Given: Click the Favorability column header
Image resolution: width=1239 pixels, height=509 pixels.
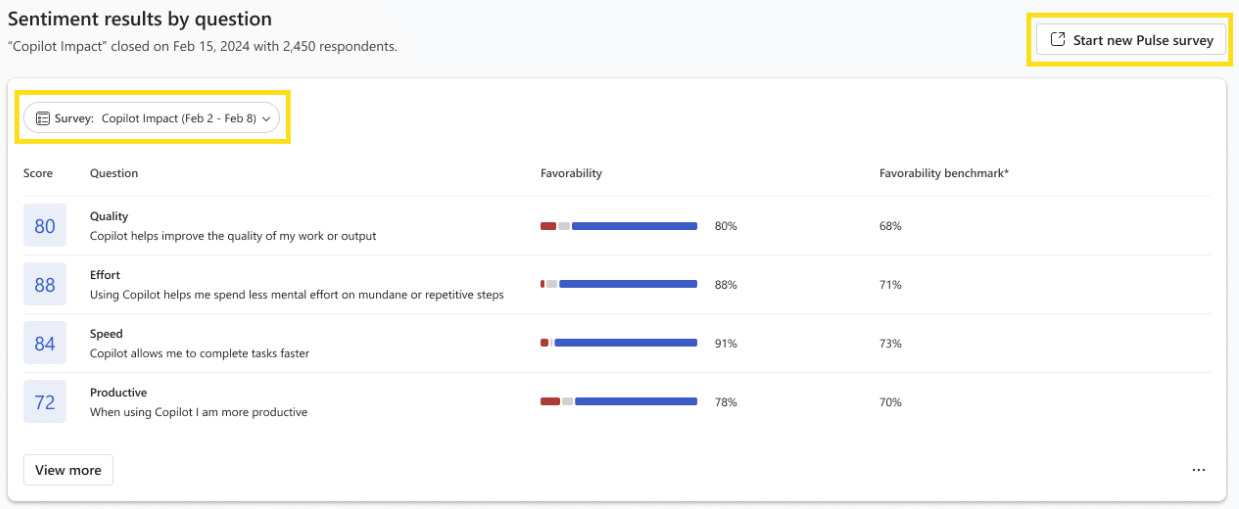Looking at the screenshot, I should (571, 173).
